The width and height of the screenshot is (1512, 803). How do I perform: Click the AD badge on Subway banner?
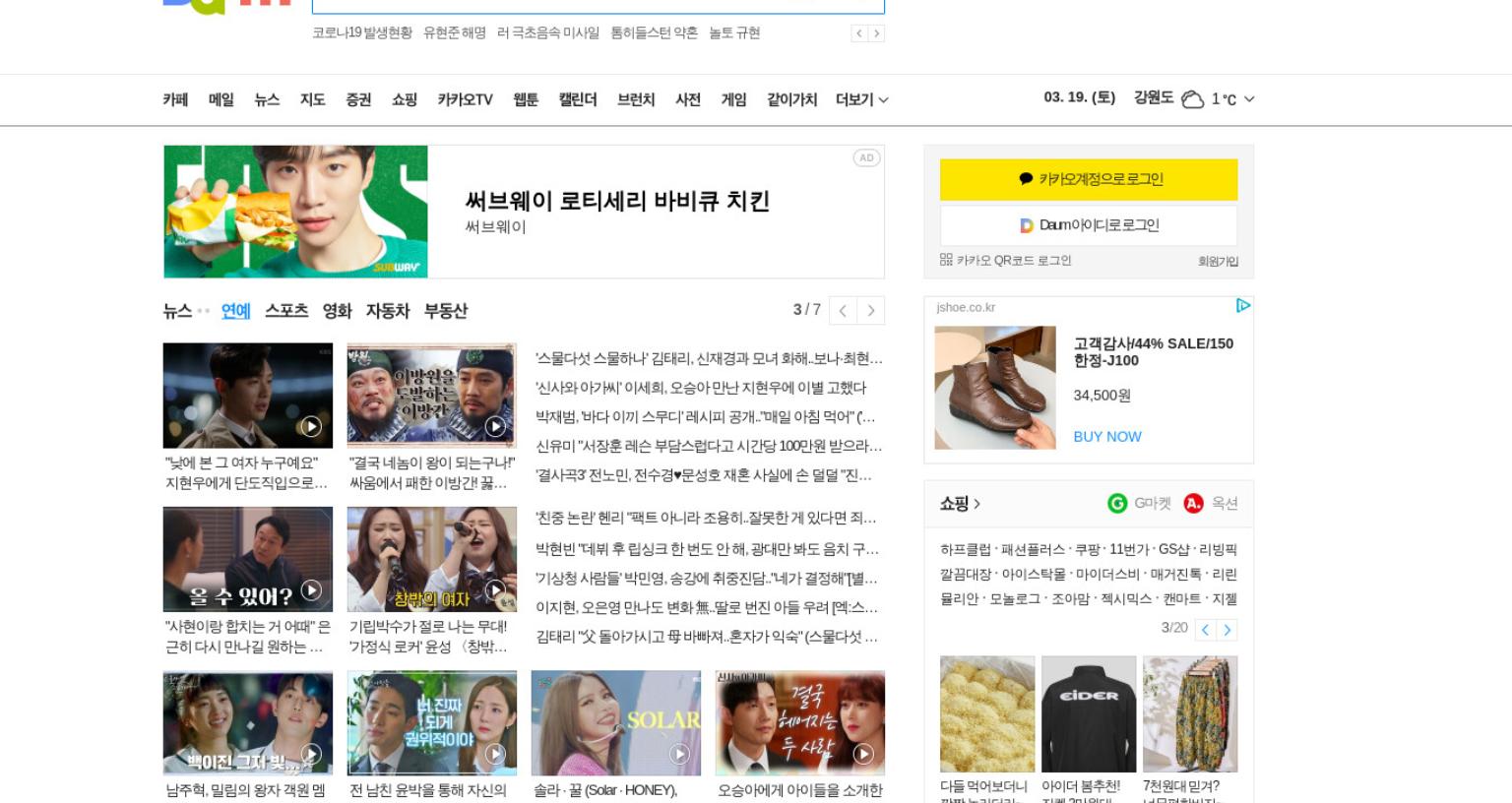coord(866,157)
